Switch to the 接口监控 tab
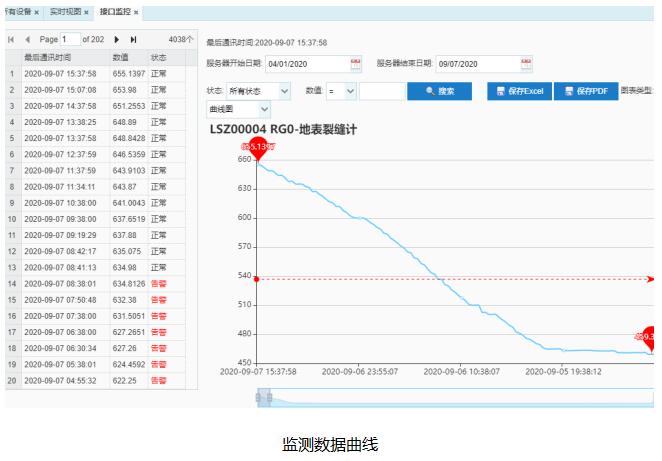The height and width of the screenshot is (461, 662). 115,12
